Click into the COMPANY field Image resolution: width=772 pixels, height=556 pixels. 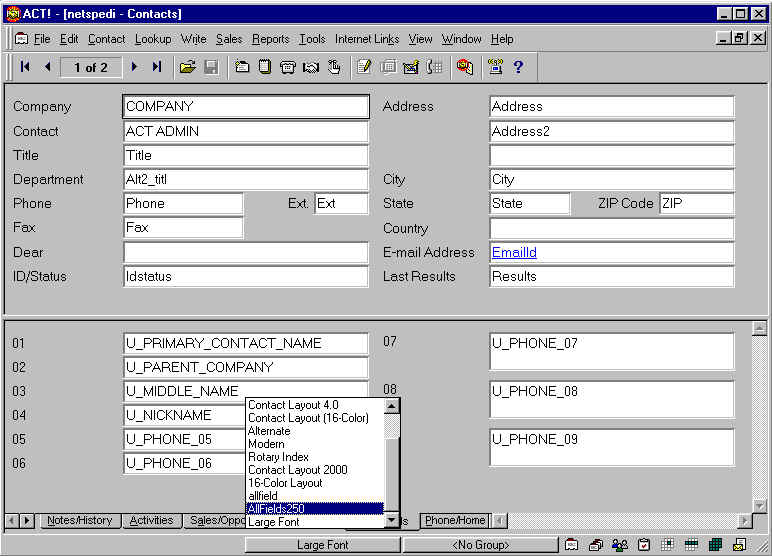246,106
